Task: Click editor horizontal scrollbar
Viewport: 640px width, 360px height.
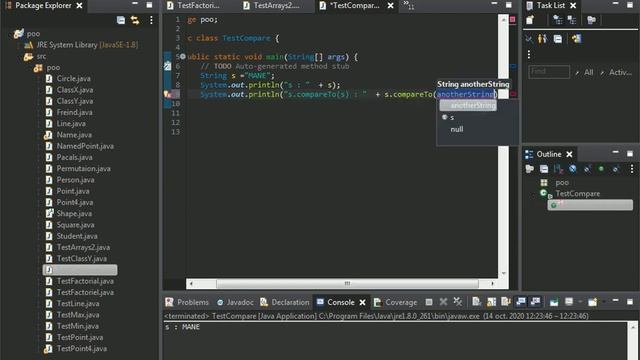Action: pos(347,283)
